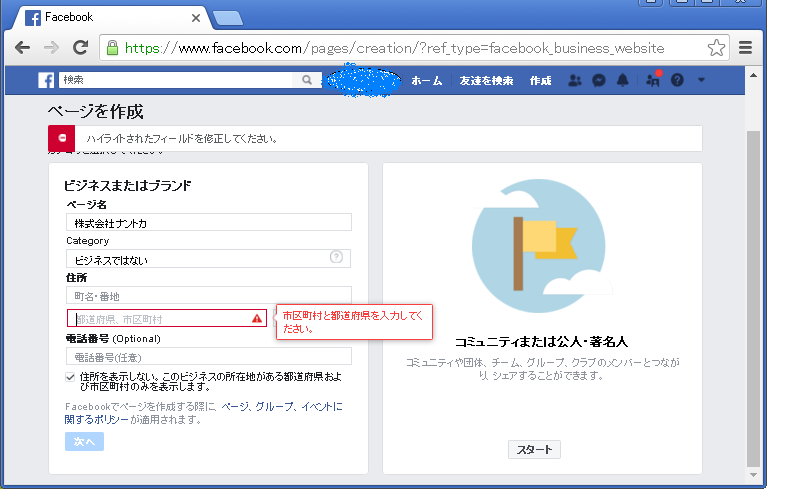
Task: Open the icon with red notification badge
Action: click(x=653, y=79)
